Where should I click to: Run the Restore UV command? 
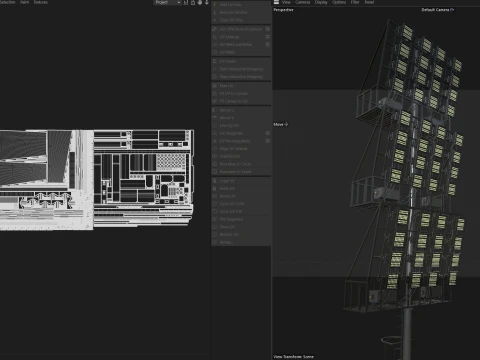click(x=241, y=234)
